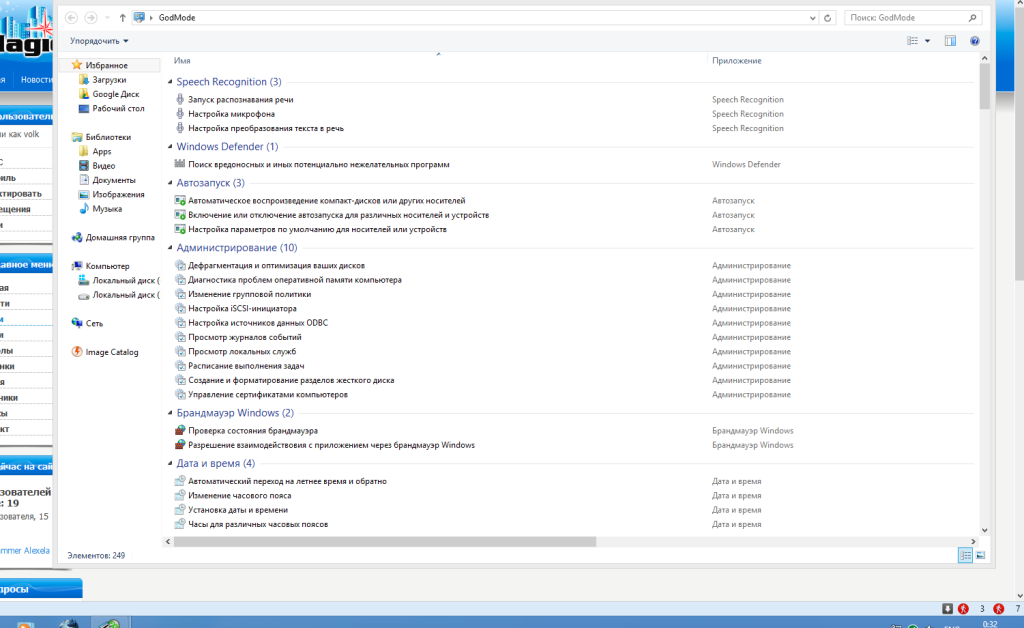Screen dimensions: 1024x628
Task: Click the Компьютер icon in sidebar
Action: point(76,266)
